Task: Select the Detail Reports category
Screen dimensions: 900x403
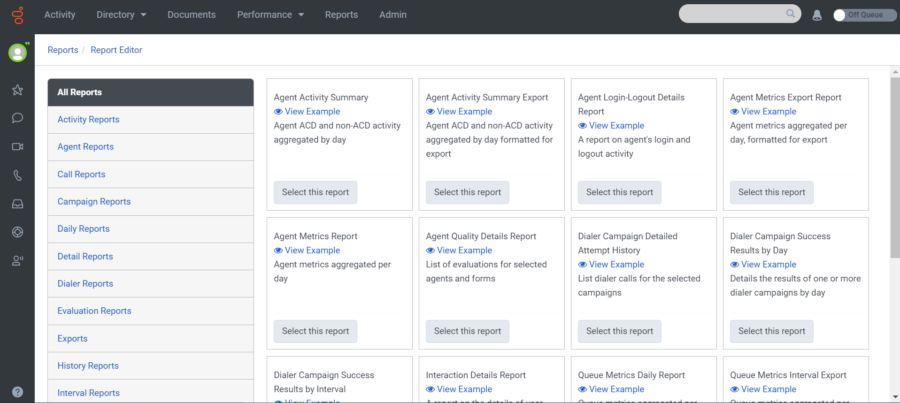Action: (150, 257)
